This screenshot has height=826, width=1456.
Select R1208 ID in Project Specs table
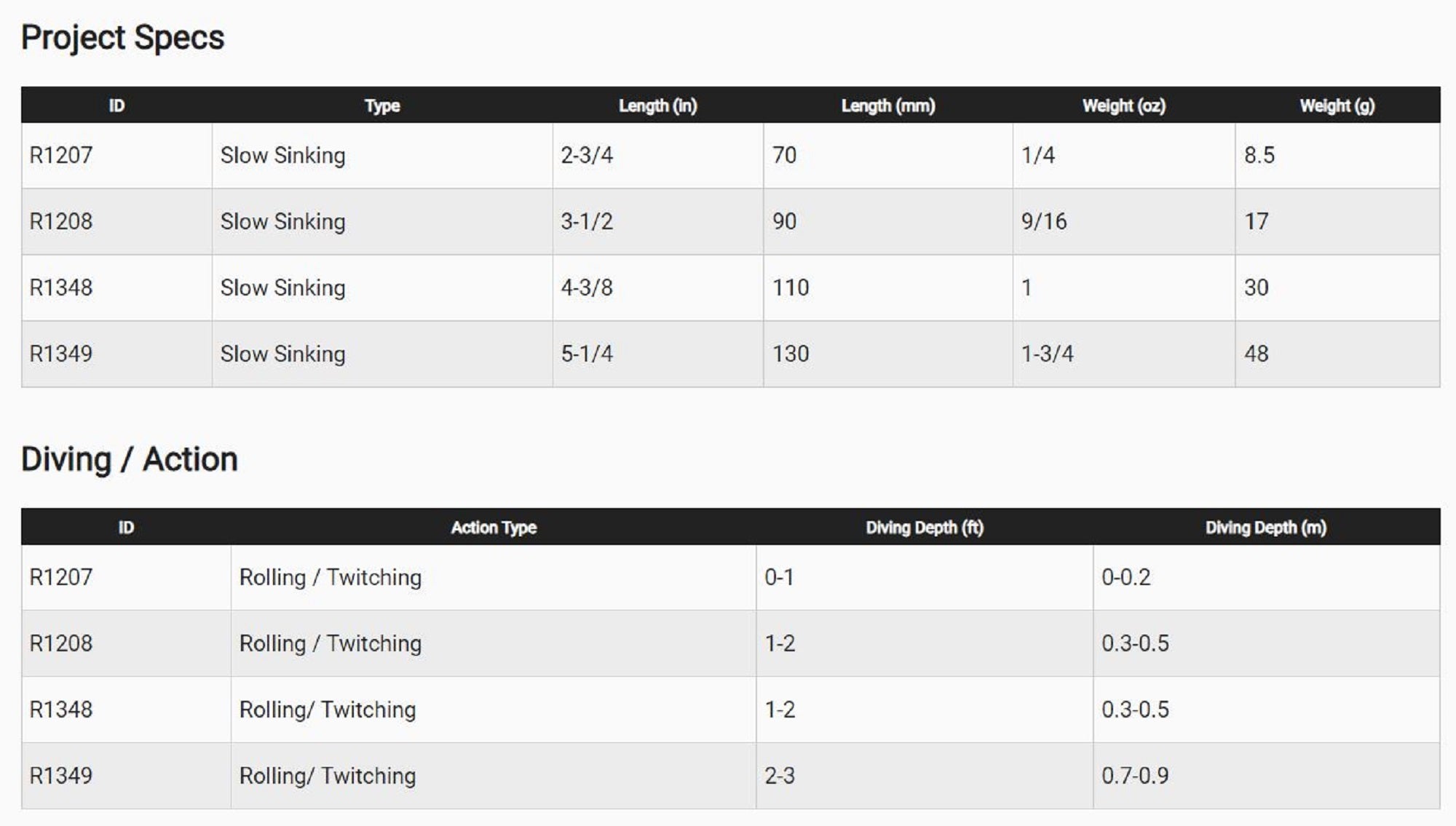61,221
